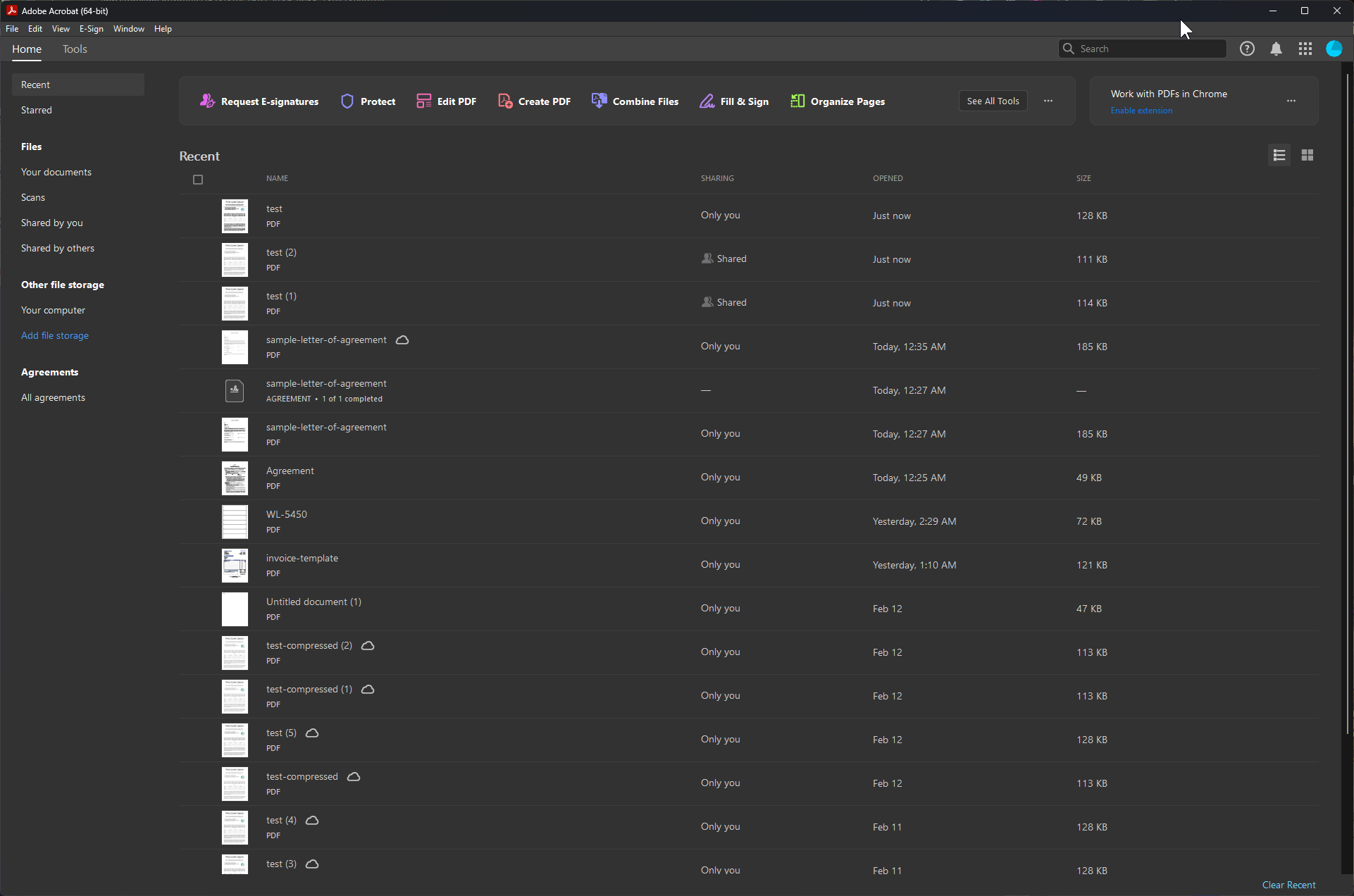The image size is (1354, 896).
Task: Switch to the Tools tab
Action: click(x=75, y=49)
